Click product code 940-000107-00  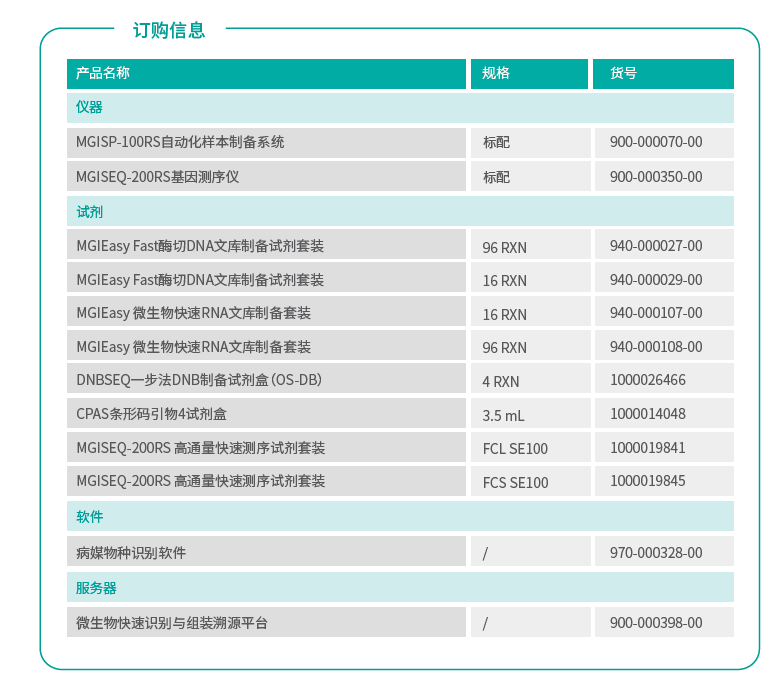point(656,313)
